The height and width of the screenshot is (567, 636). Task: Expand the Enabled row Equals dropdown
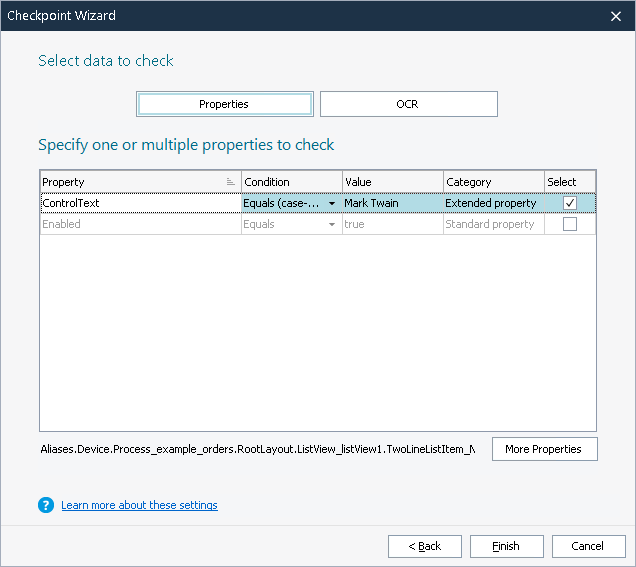332,225
